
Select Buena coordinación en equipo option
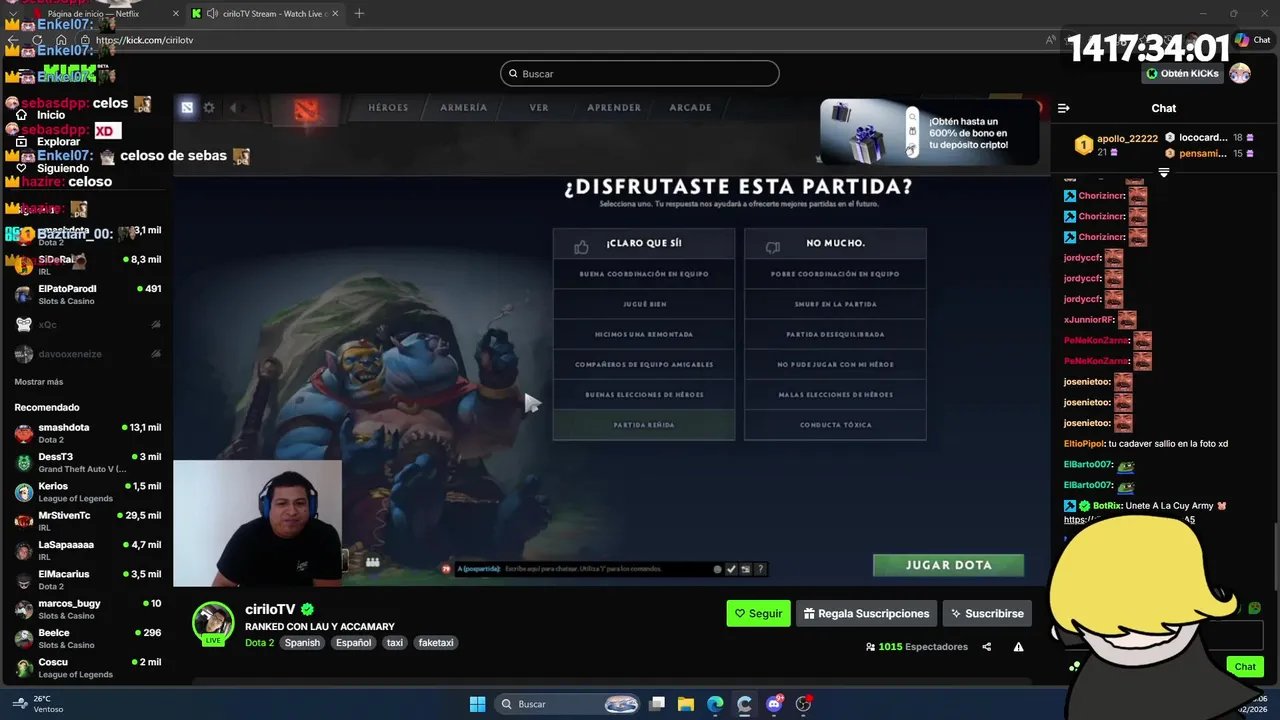coord(644,274)
